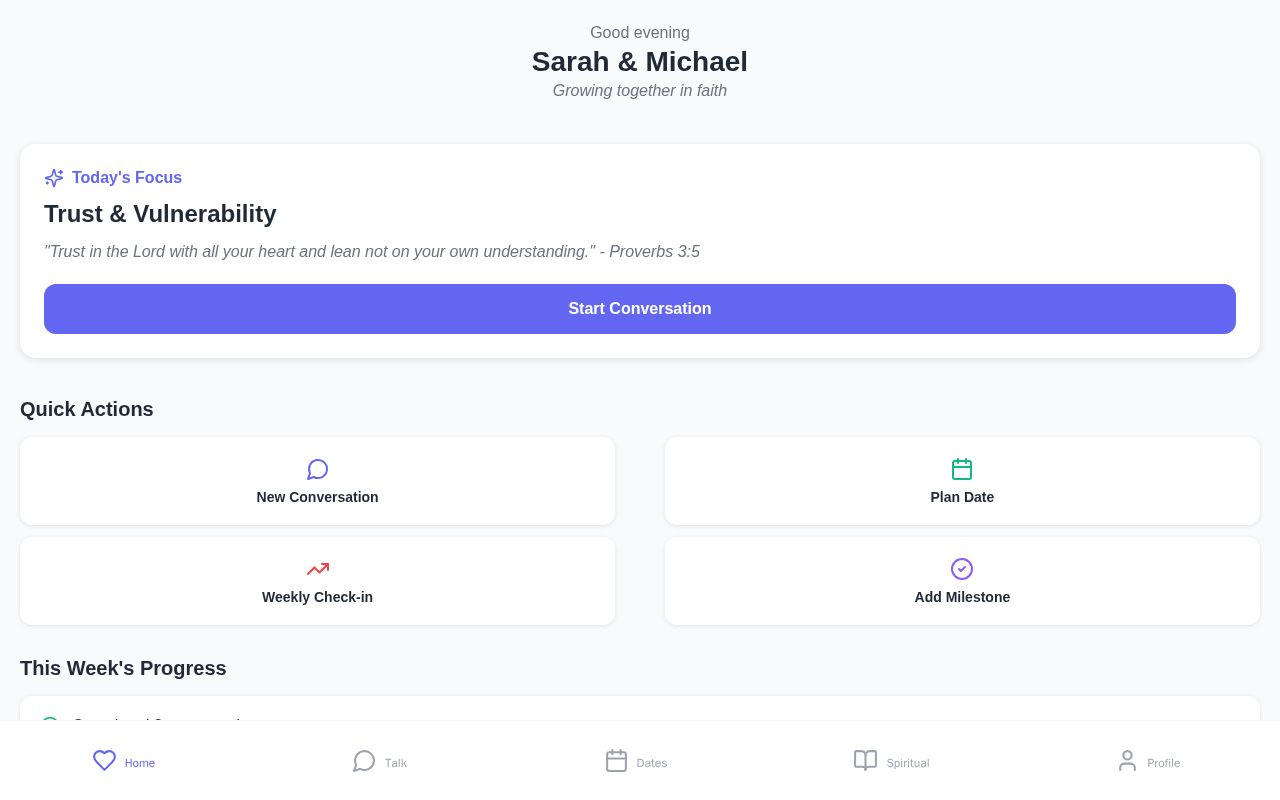This screenshot has width=1280, height=800.
Task: Click the person Profile icon
Action: point(1127,761)
